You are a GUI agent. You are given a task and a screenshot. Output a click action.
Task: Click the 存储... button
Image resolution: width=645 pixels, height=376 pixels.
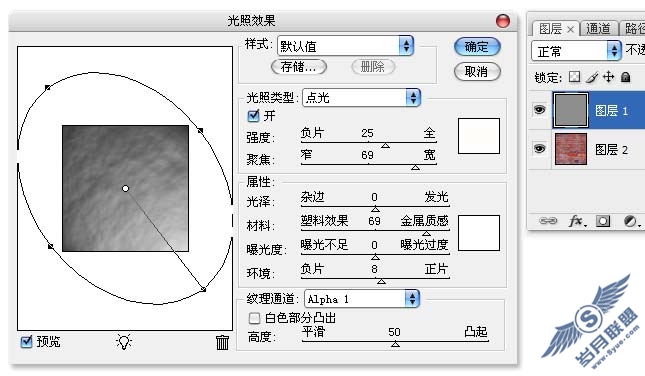click(x=299, y=67)
